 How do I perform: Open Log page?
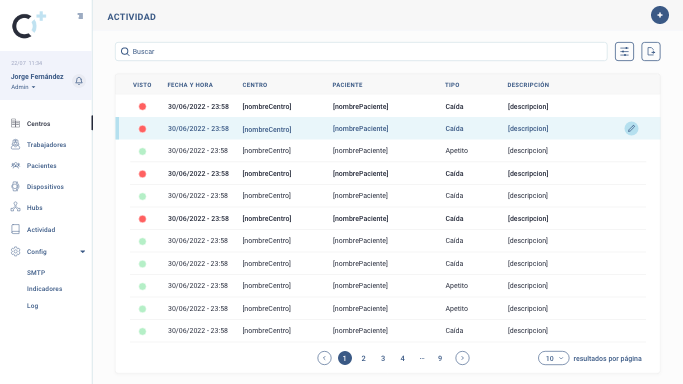(x=32, y=306)
